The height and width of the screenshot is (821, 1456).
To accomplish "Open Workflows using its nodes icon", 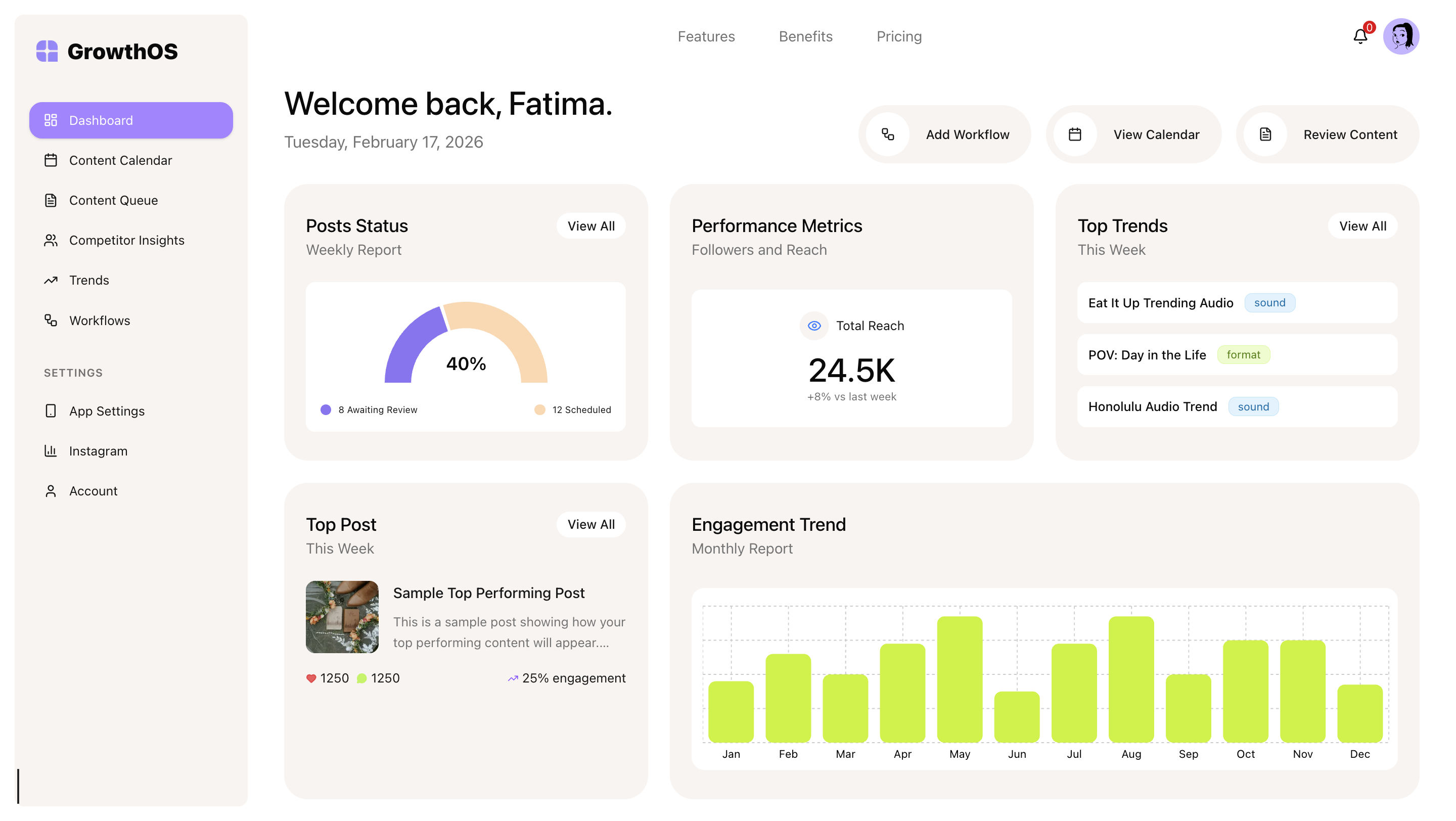I will [52, 321].
